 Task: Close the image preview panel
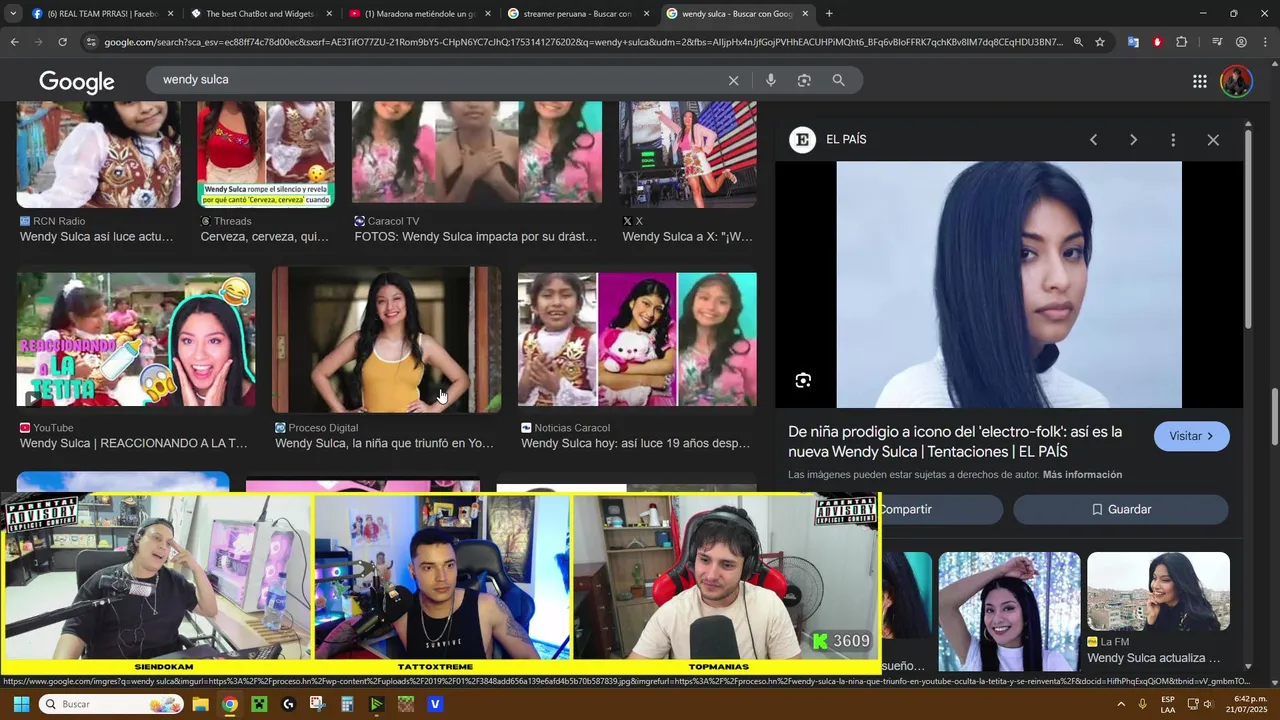point(1213,140)
